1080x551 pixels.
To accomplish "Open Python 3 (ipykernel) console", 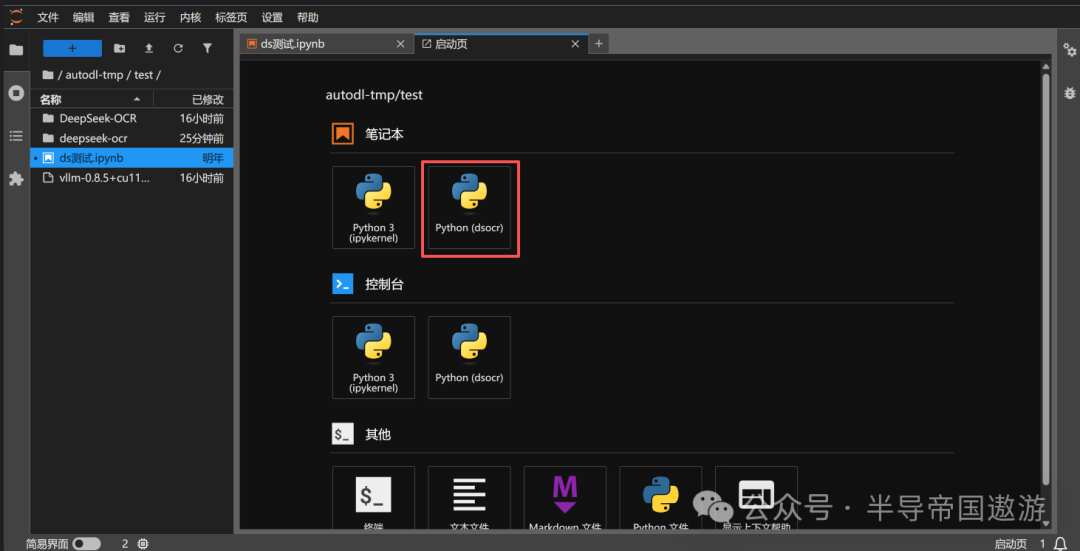I will (x=373, y=357).
